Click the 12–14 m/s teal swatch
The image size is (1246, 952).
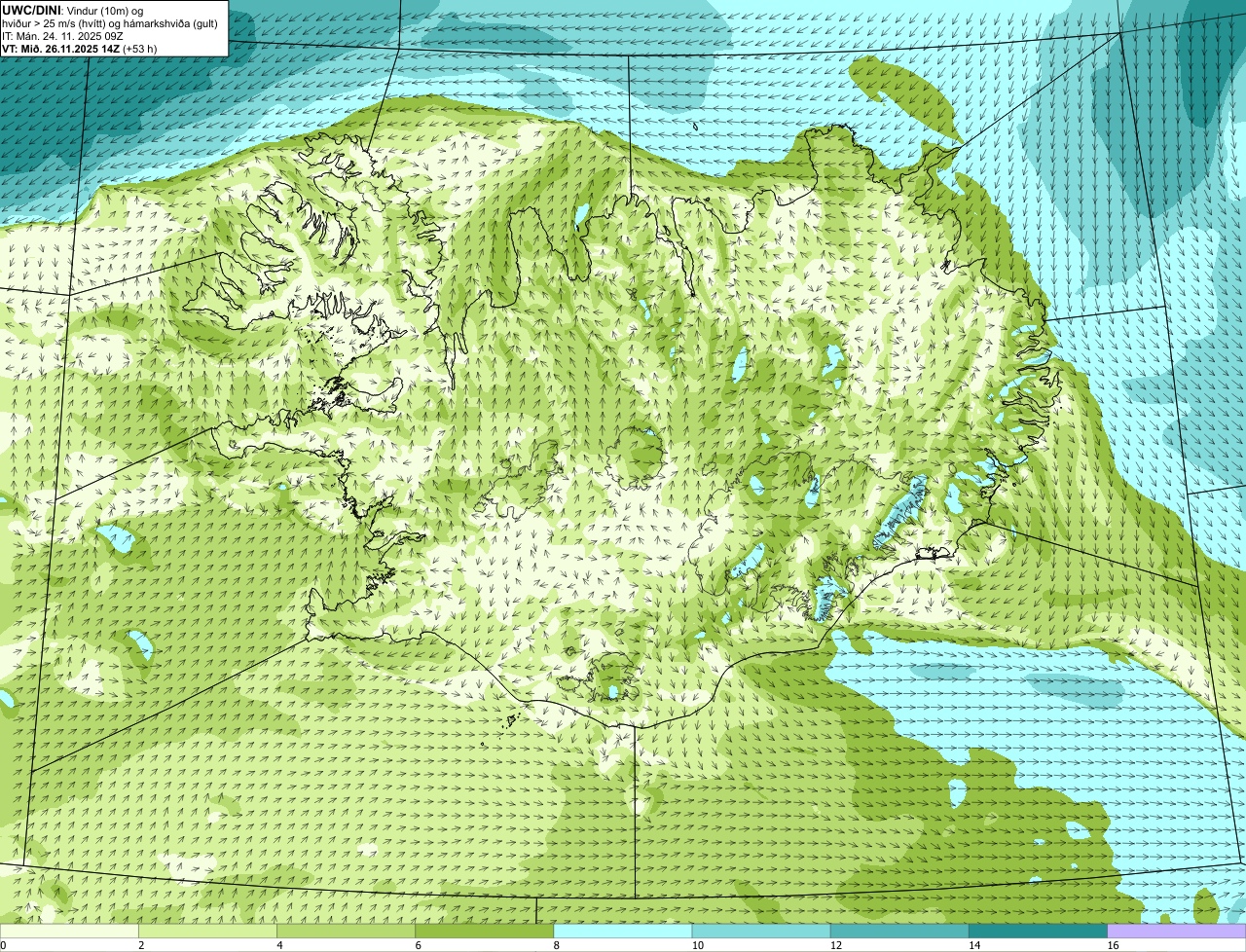899,932
